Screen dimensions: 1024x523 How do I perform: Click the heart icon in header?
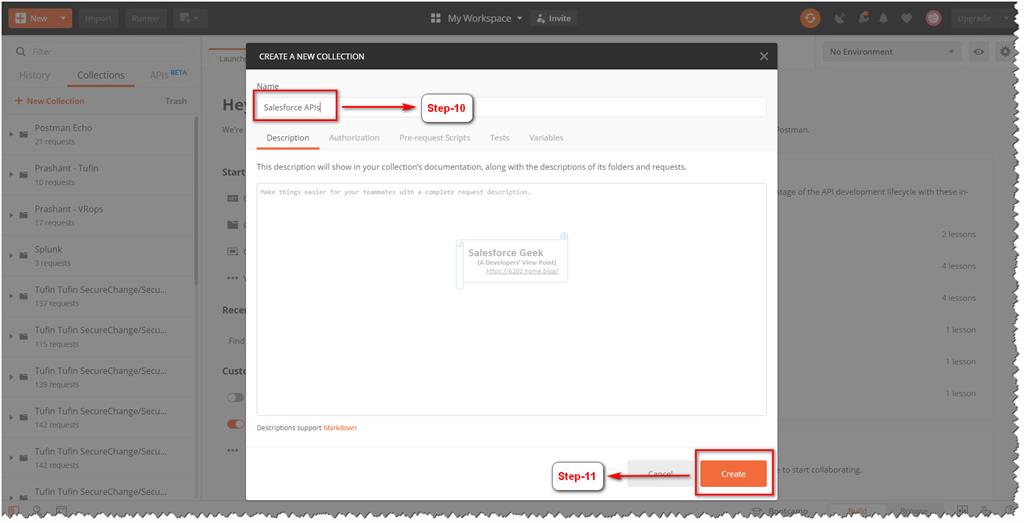pos(906,18)
